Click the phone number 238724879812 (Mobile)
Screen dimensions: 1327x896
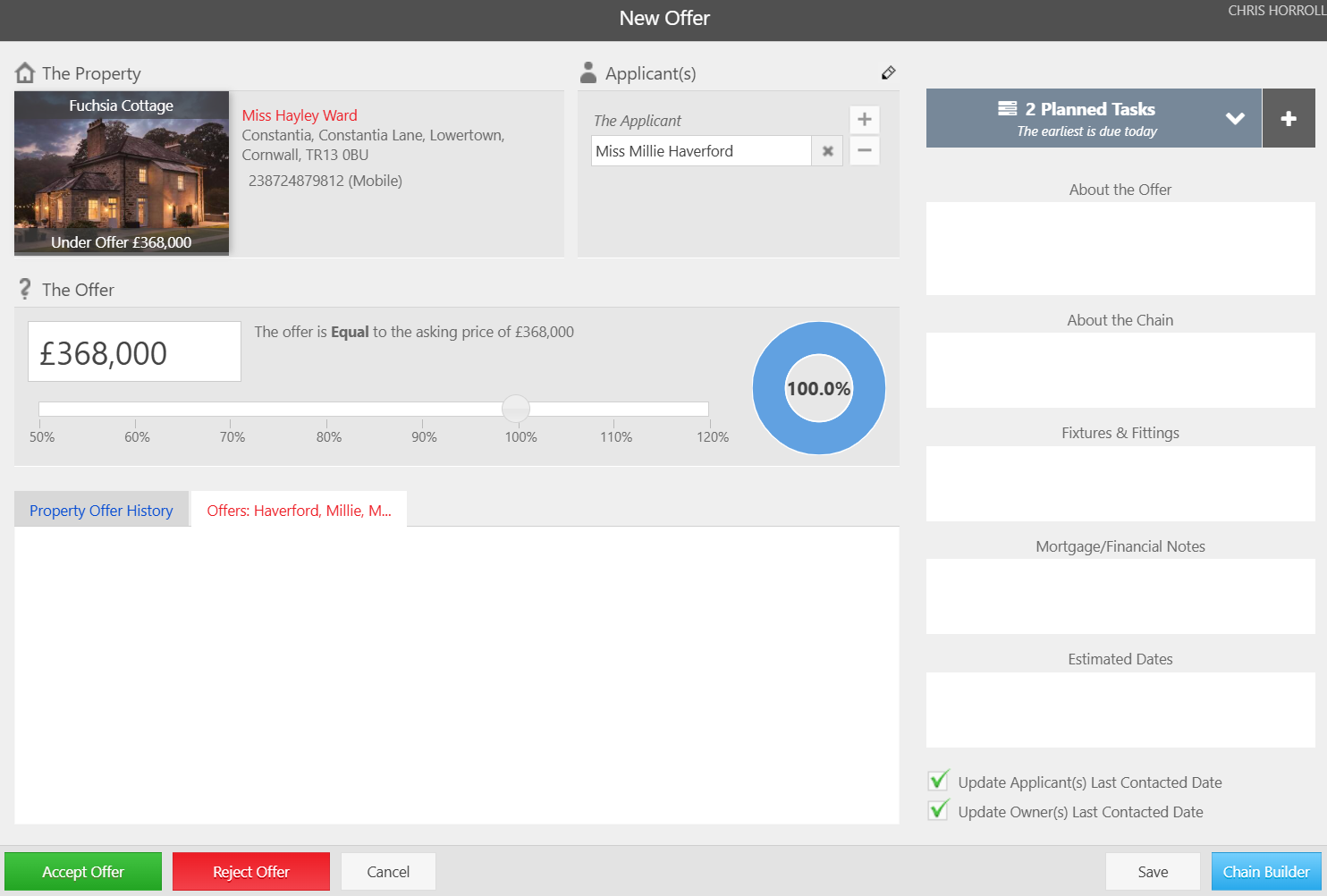325,181
